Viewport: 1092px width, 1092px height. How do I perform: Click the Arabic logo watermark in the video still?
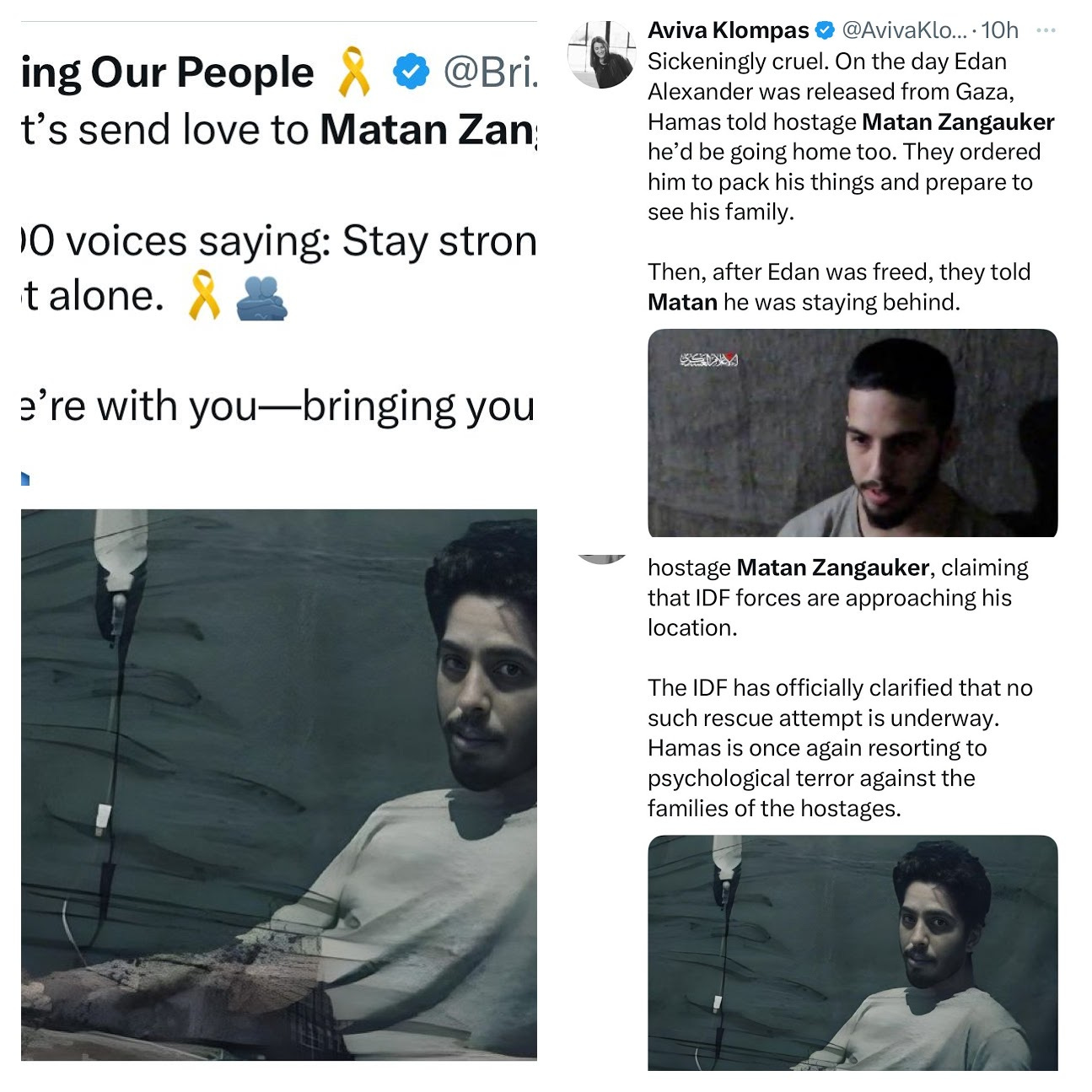coord(710,360)
